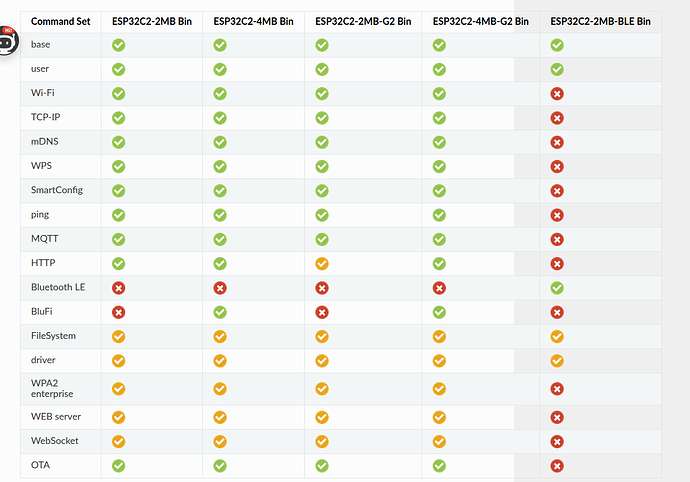The width and height of the screenshot is (690, 482).
Task: Click red cross for Wi-Fi under ESP32C2-2MB-BLE Bin
Action: pos(557,93)
